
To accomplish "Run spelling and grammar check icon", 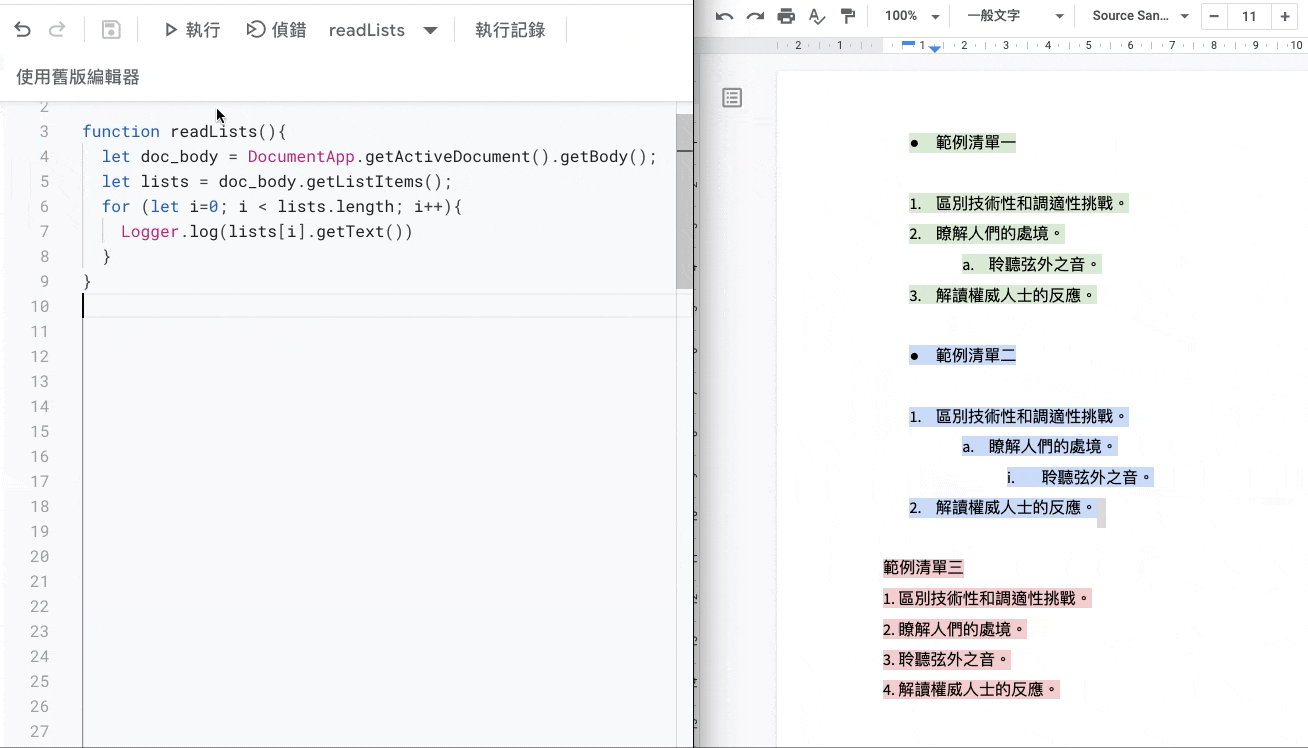I will coord(817,16).
